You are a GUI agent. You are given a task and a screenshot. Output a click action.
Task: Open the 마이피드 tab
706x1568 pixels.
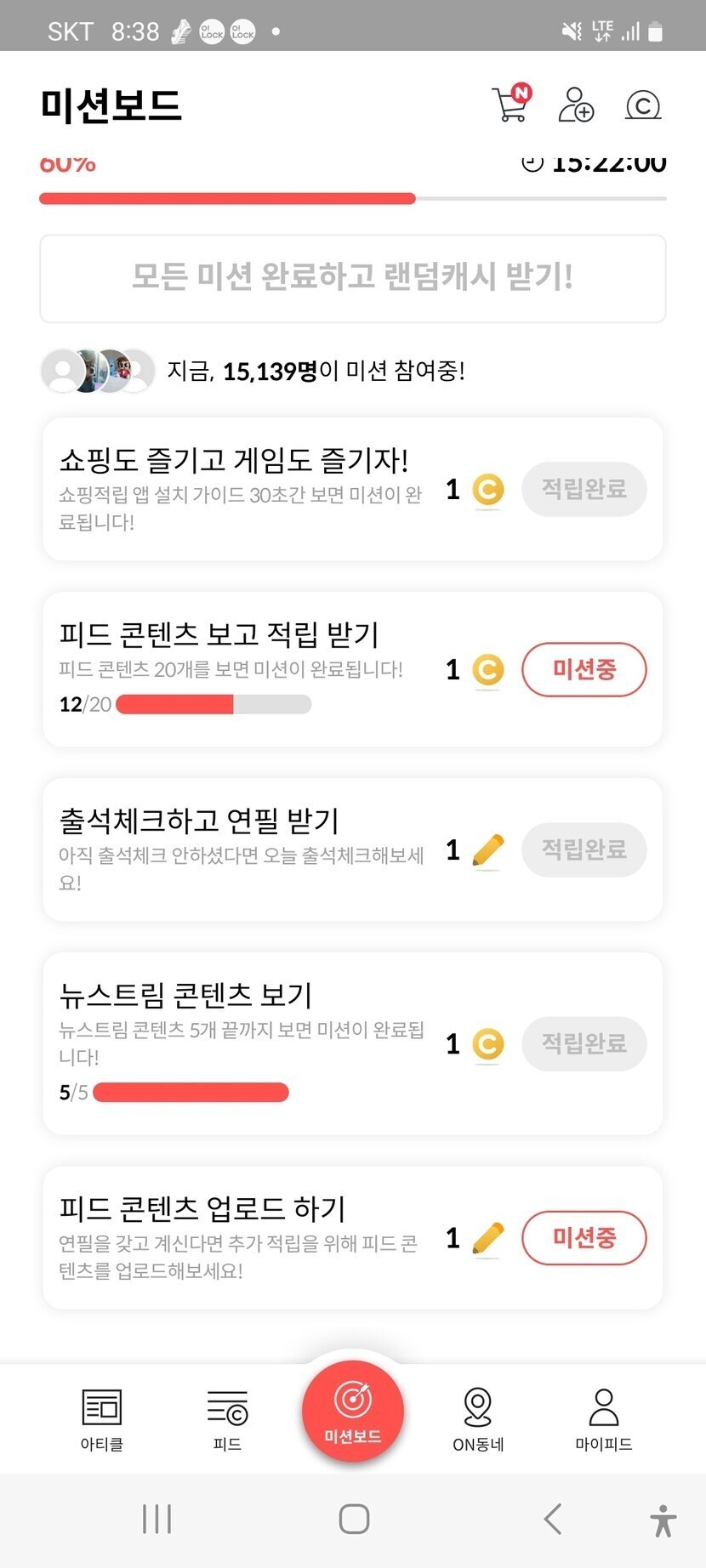coord(604,1419)
